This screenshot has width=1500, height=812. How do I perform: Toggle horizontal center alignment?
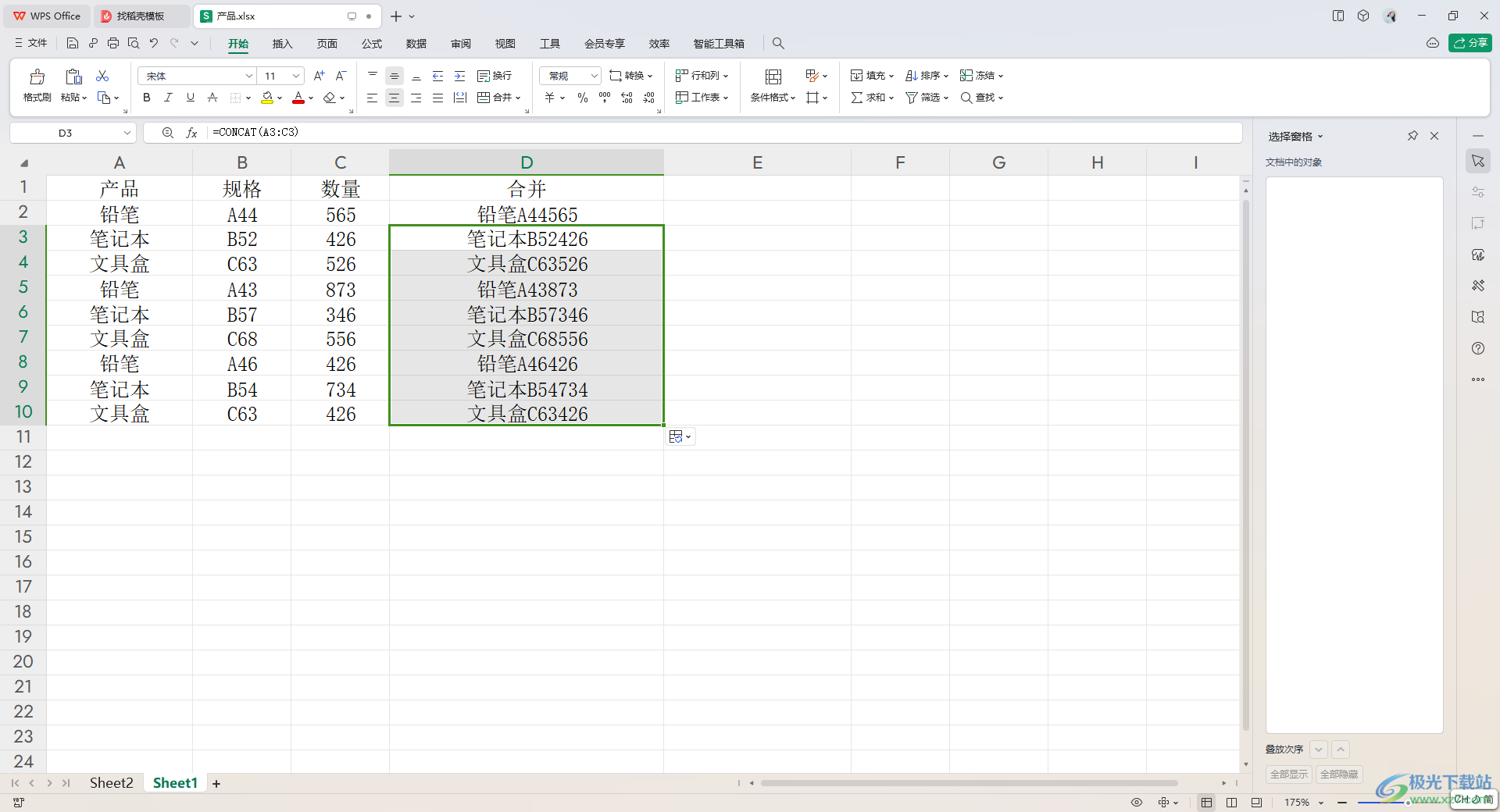395,98
